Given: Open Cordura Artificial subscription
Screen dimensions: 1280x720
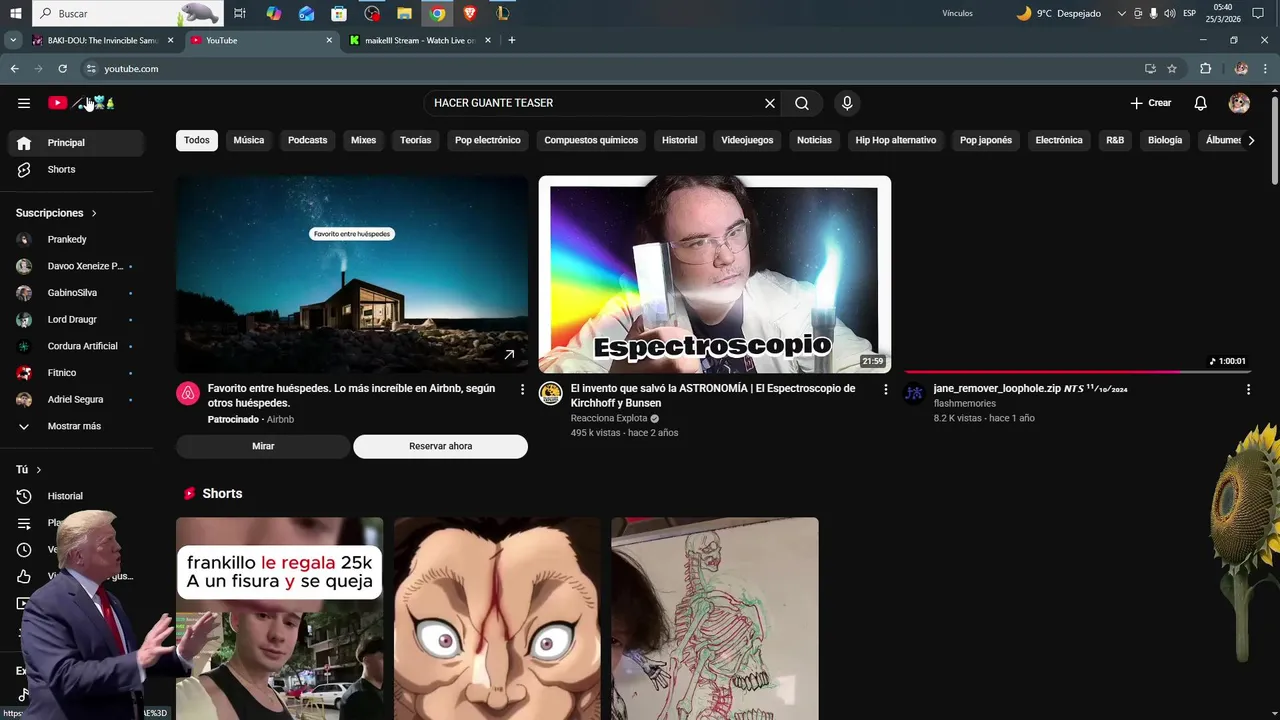Looking at the screenshot, I should coord(76,346).
